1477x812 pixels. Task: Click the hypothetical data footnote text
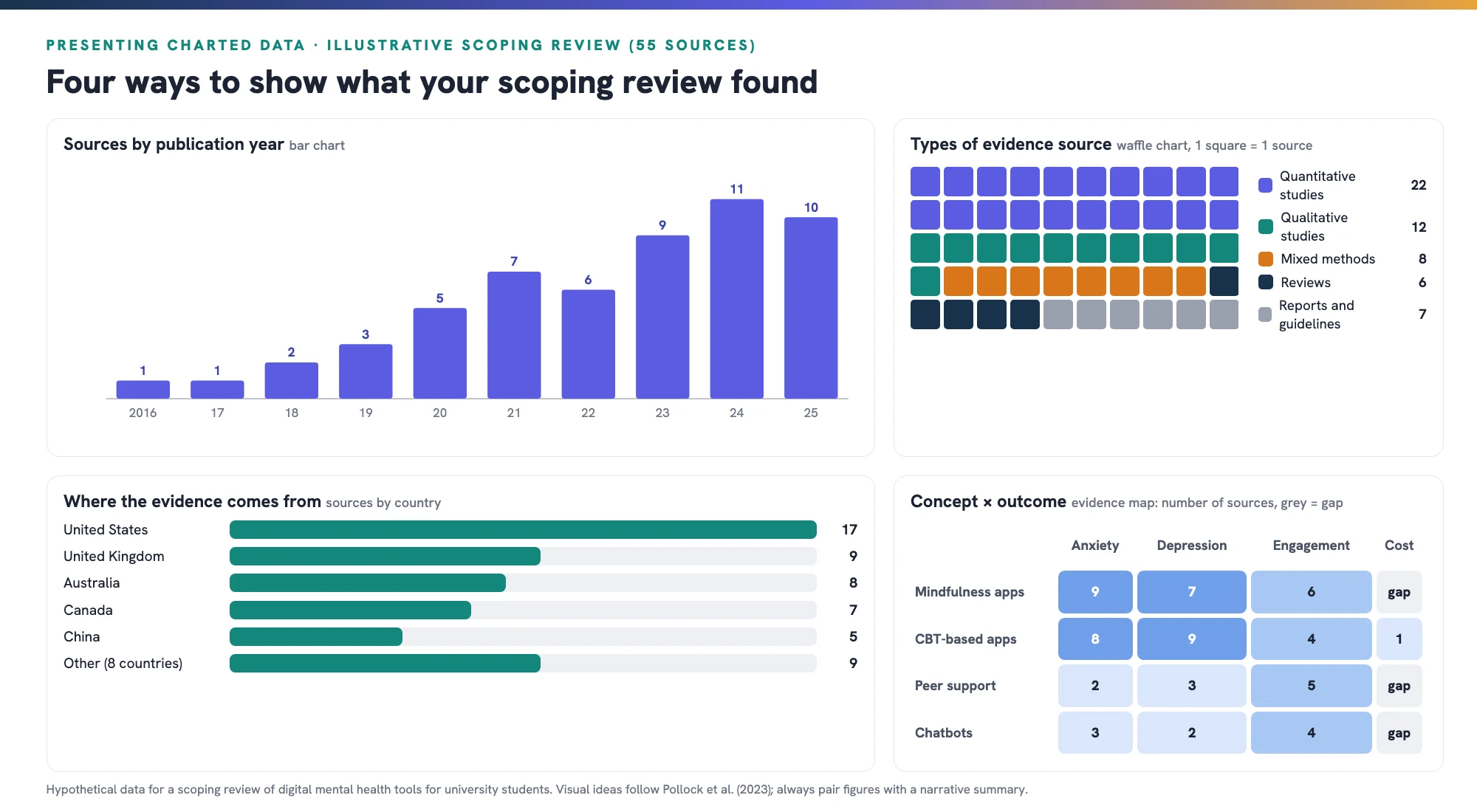pos(537,789)
